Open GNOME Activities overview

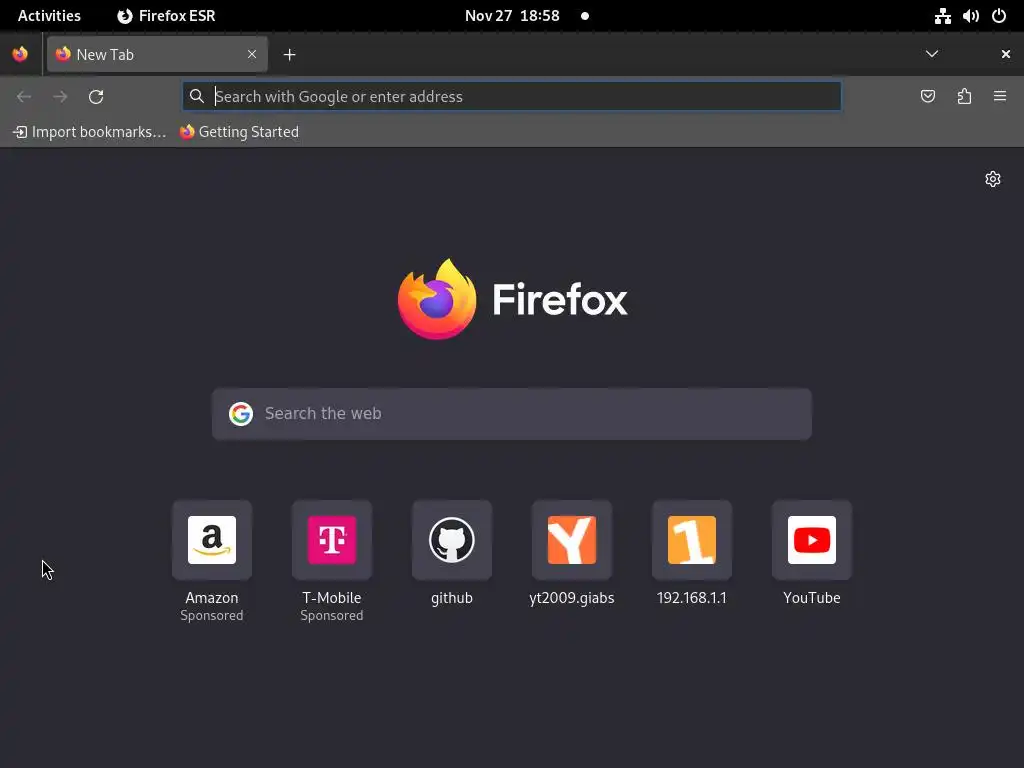[x=49, y=16]
